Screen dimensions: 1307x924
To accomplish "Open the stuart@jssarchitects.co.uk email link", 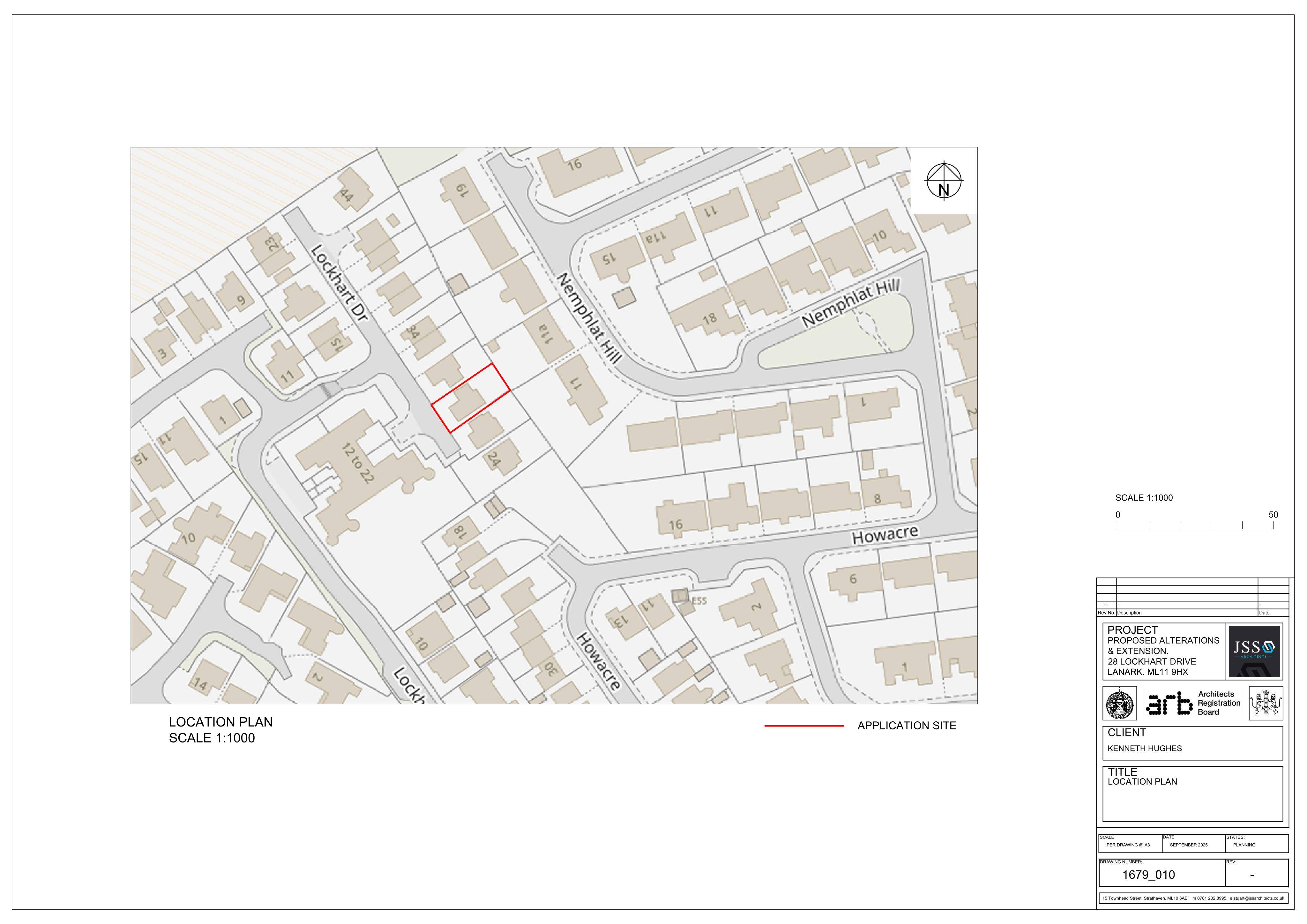I will (1258, 898).
